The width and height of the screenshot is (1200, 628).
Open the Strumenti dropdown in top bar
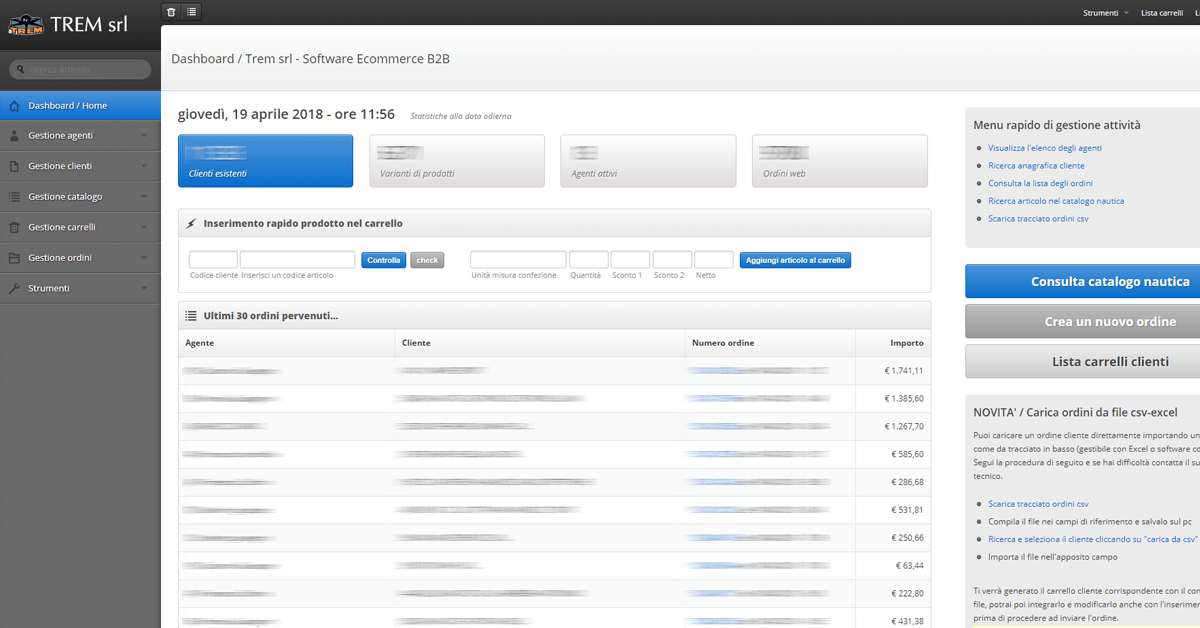[1105, 13]
